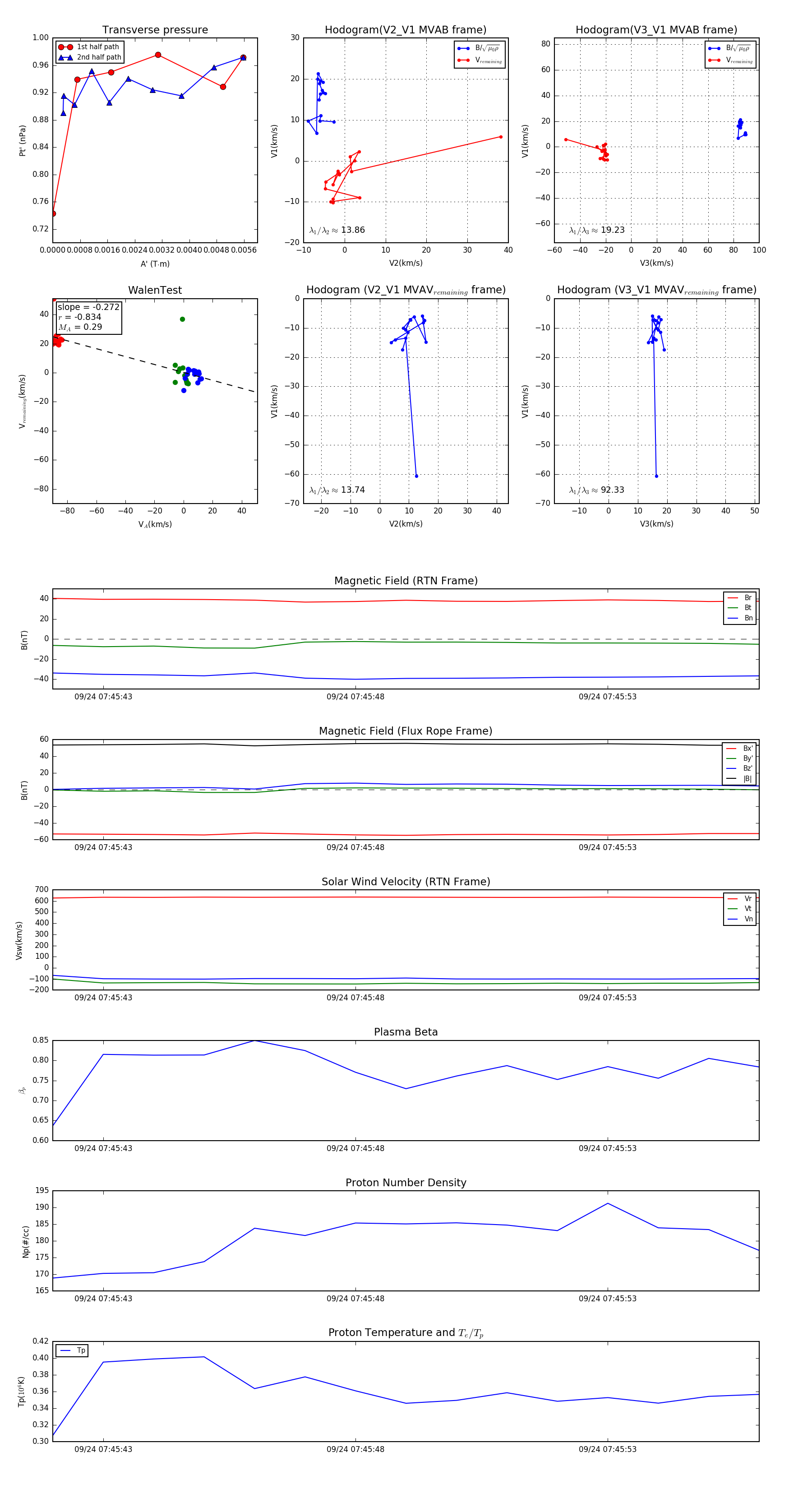Click the λ1/λ3 ≈ 92.33 annotation
This screenshot has height=1489, width=812.
[597, 490]
